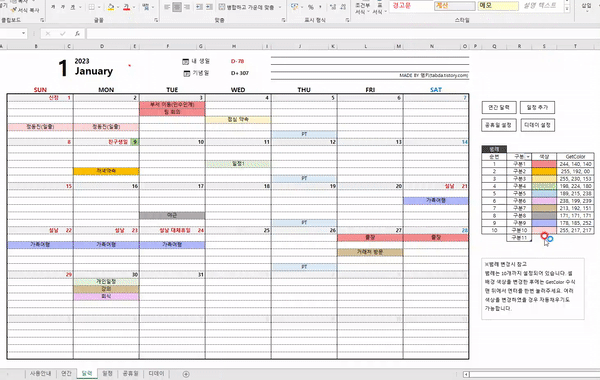The width and height of the screenshot is (600, 380).
Task: Add a new sheet with plus icon
Action: coord(186,374)
